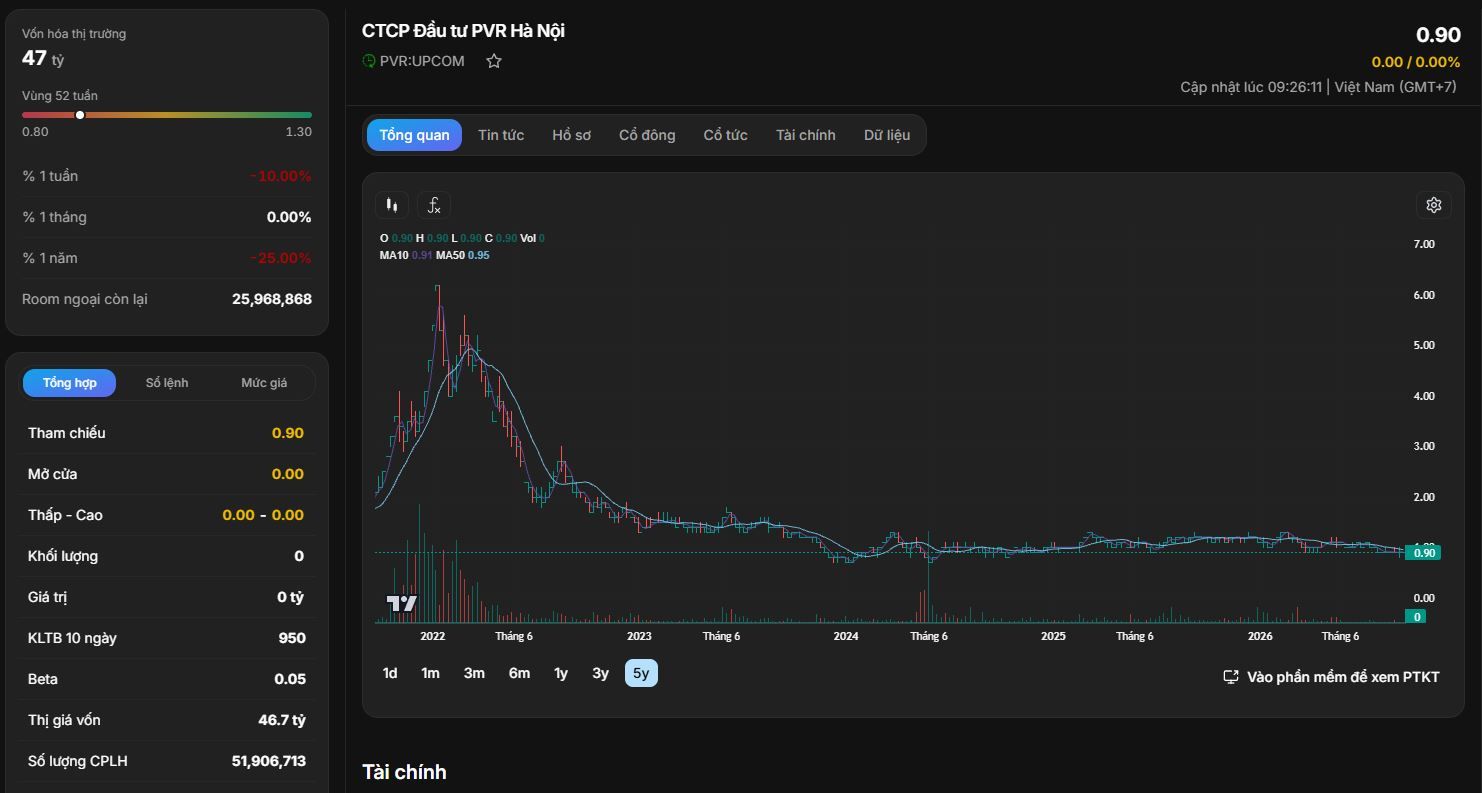Open the candlestick chart type selector

point(392,205)
